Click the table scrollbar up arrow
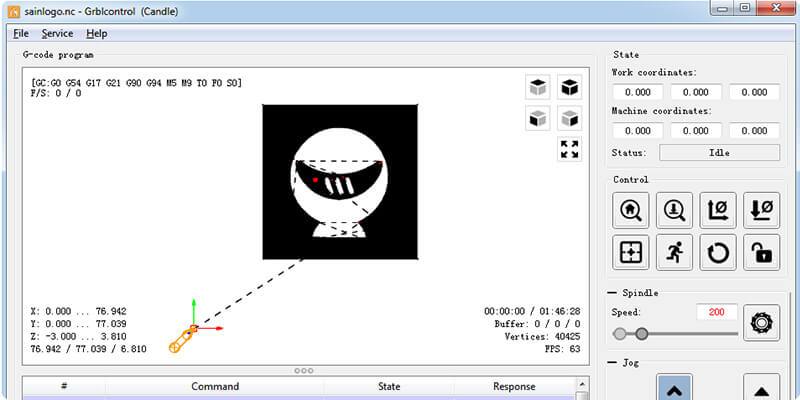This screenshot has width=800, height=400. (x=581, y=383)
